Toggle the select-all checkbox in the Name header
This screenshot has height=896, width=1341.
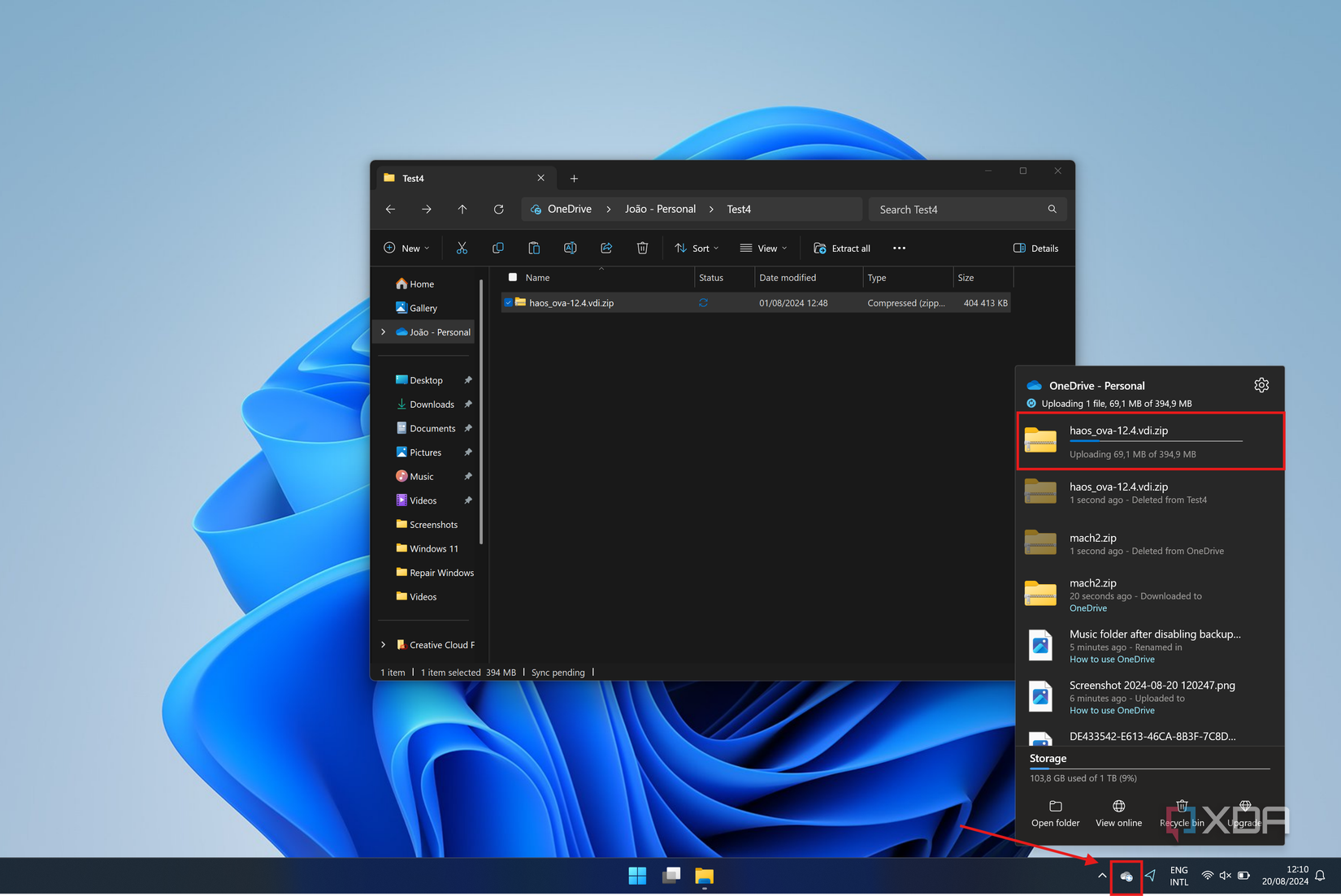coord(513,277)
